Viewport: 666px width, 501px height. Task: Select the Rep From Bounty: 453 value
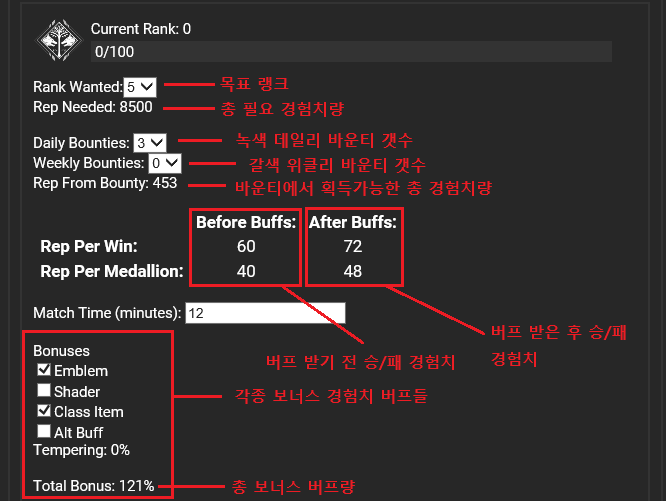105,183
